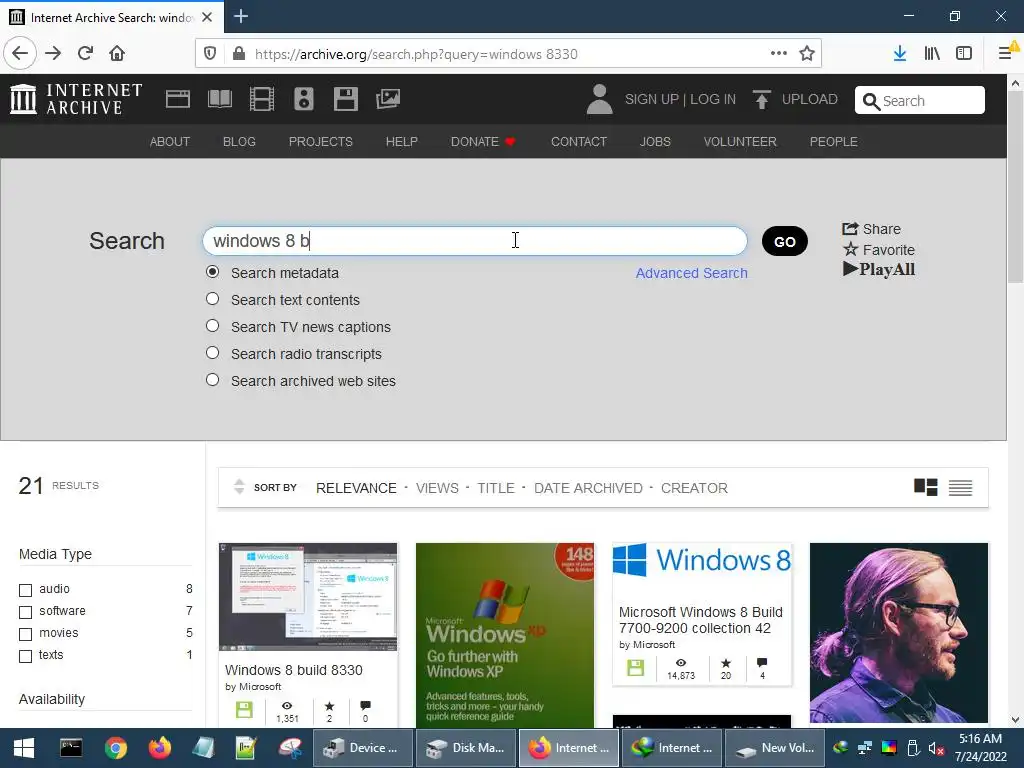Click the PlayAll link
1024x768 pixels.
[x=879, y=269]
